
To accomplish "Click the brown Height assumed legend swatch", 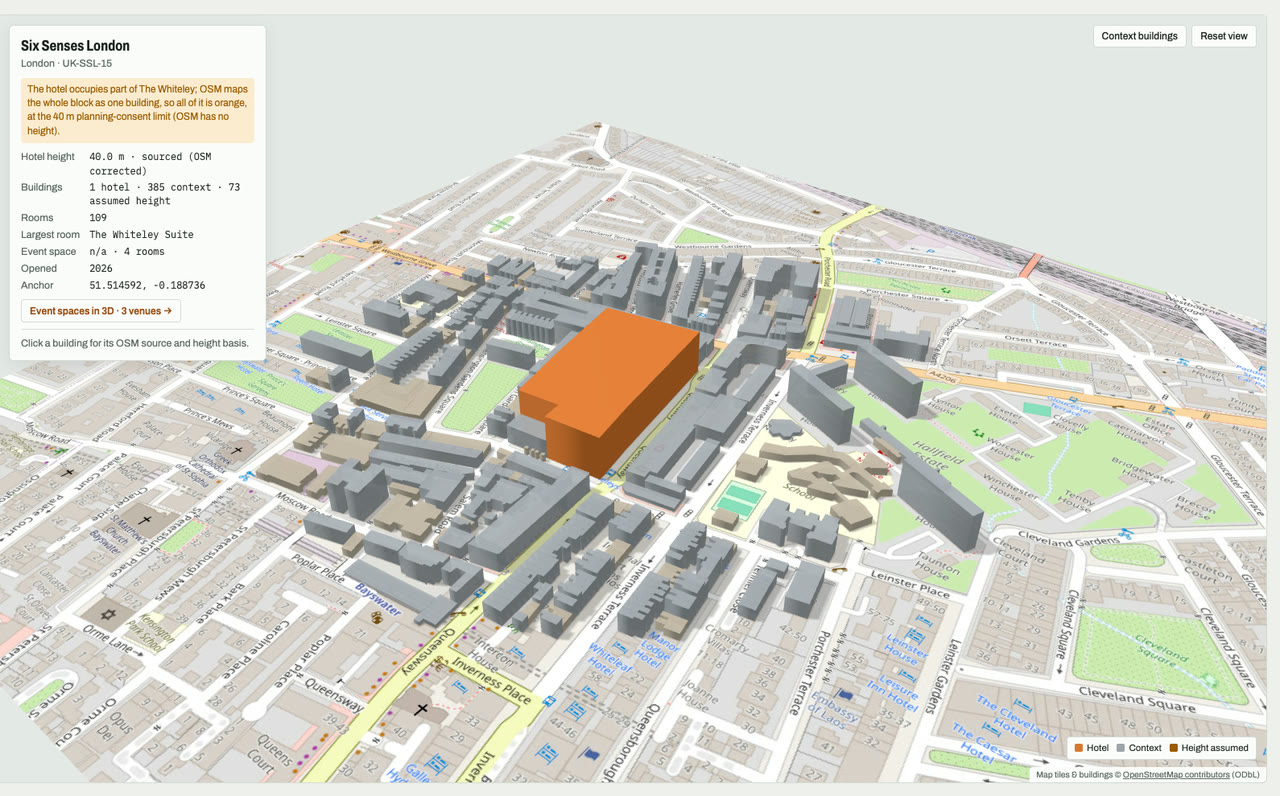I will coord(1174,748).
